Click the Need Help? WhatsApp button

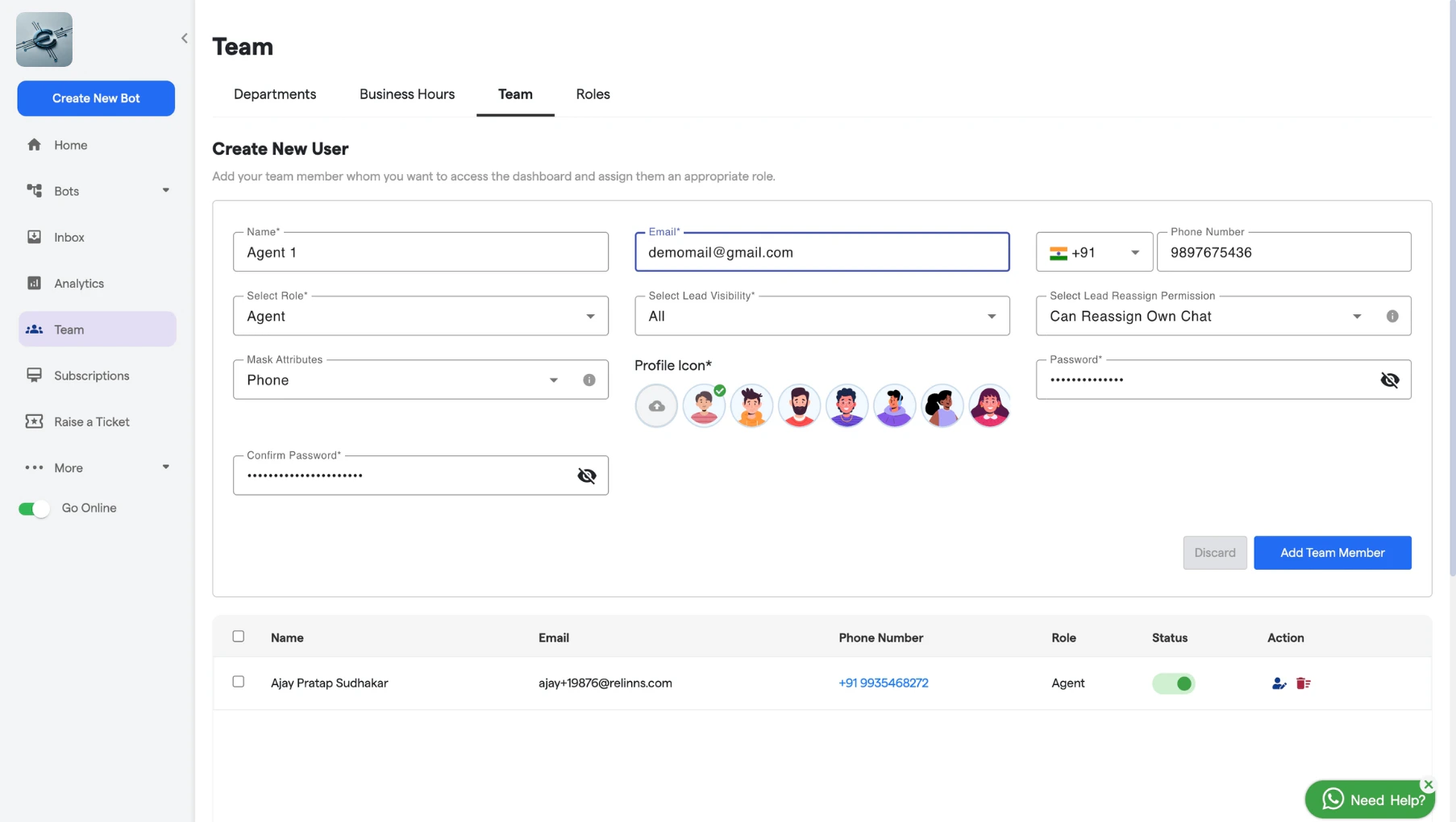[1370, 799]
